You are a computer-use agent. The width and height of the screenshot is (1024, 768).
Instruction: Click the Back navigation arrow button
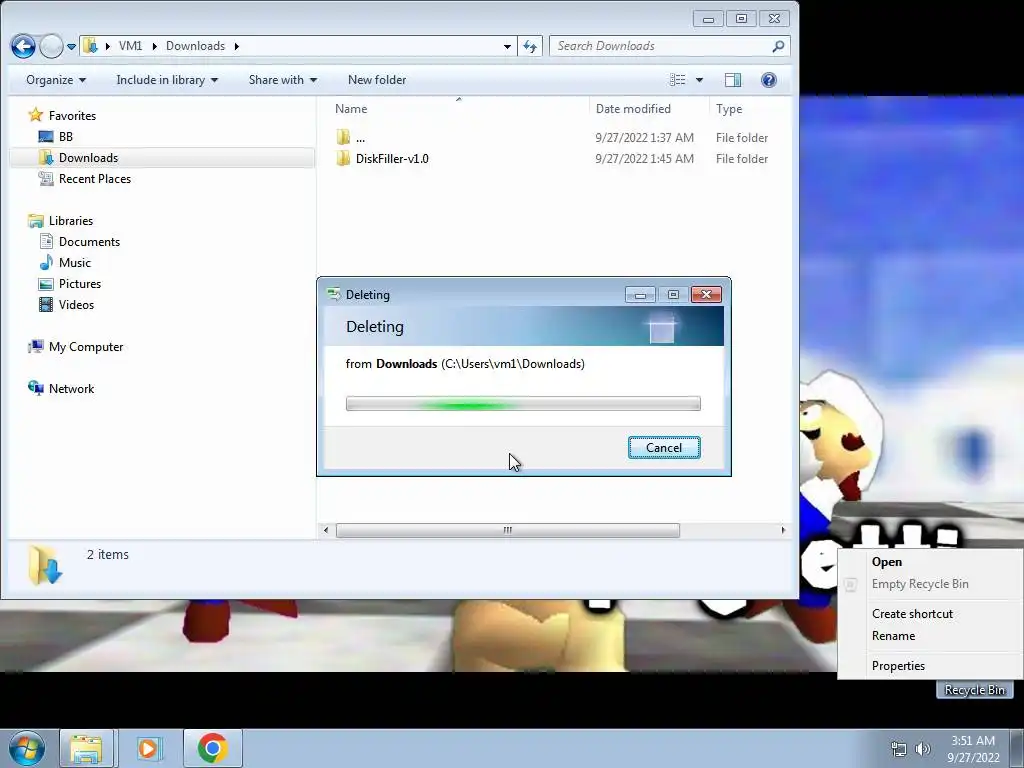[x=23, y=46]
